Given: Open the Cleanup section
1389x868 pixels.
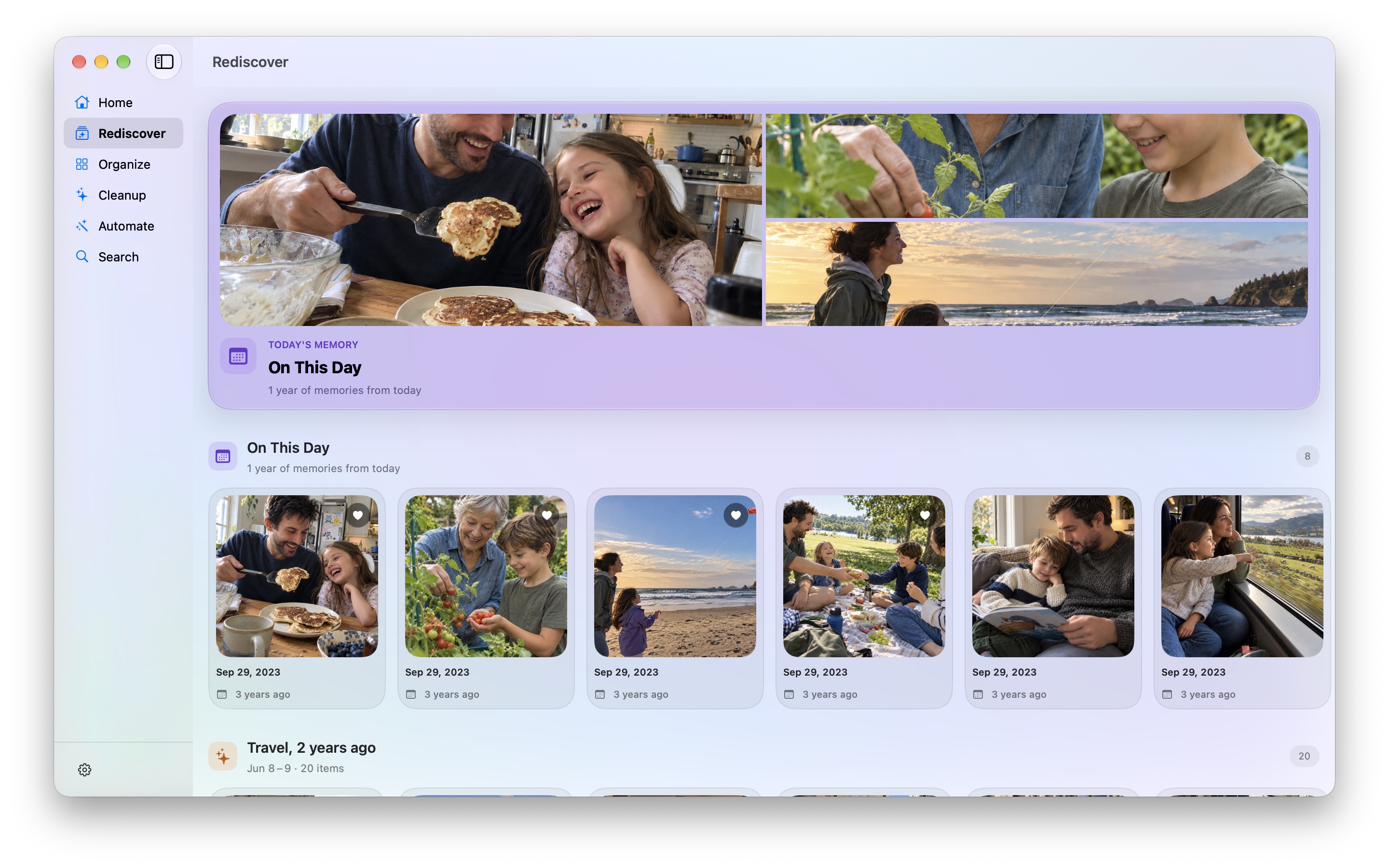Looking at the screenshot, I should tap(123, 195).
